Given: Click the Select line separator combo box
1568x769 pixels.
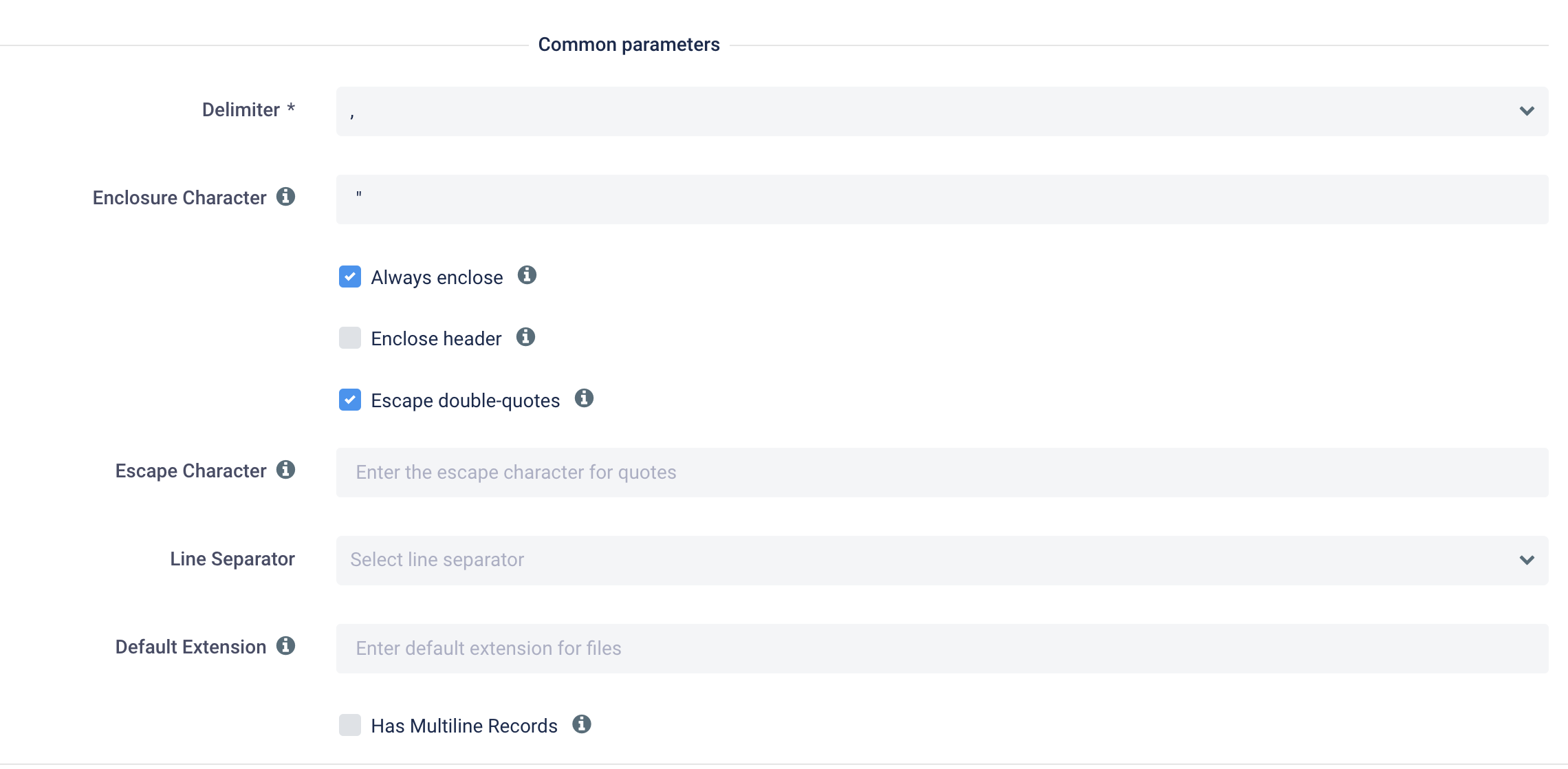Looking at the screenshot, I should [894, 561].
